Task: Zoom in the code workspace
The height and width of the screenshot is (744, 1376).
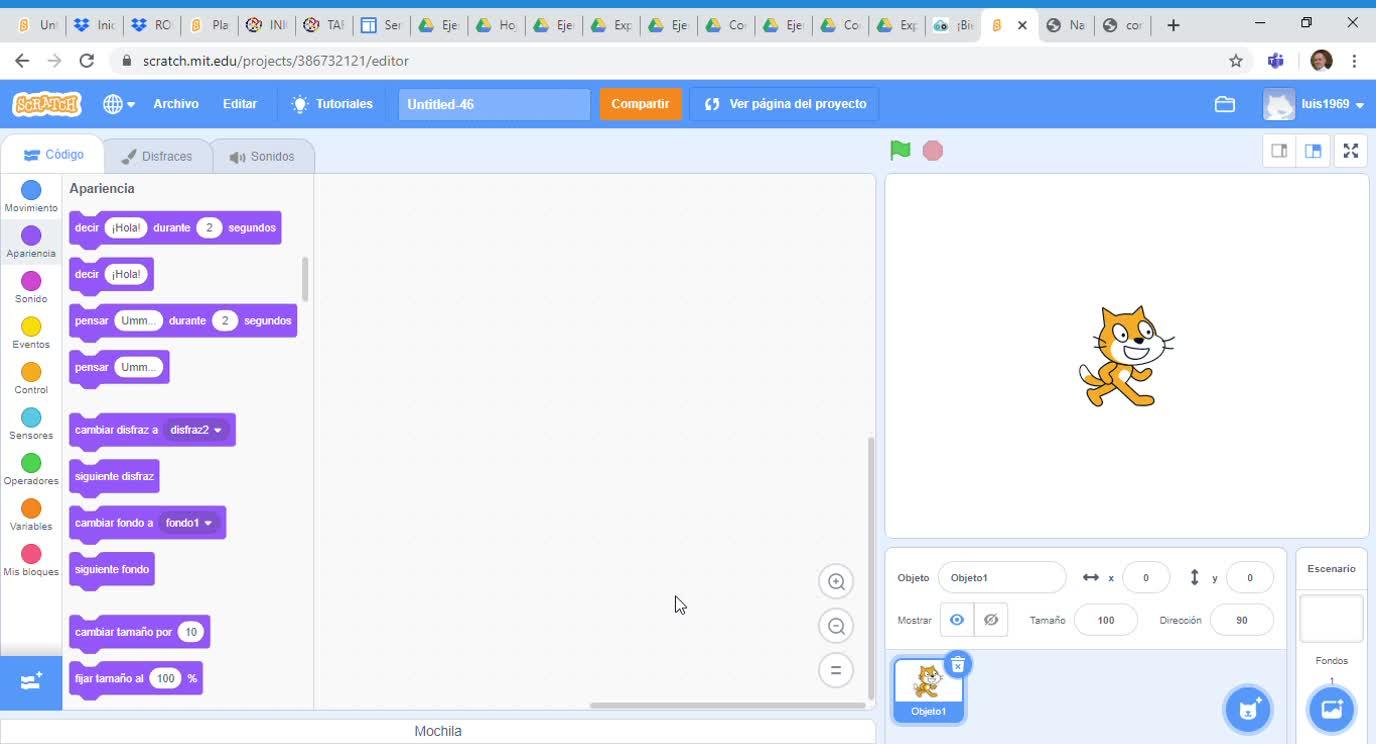Action: point(836,582)
